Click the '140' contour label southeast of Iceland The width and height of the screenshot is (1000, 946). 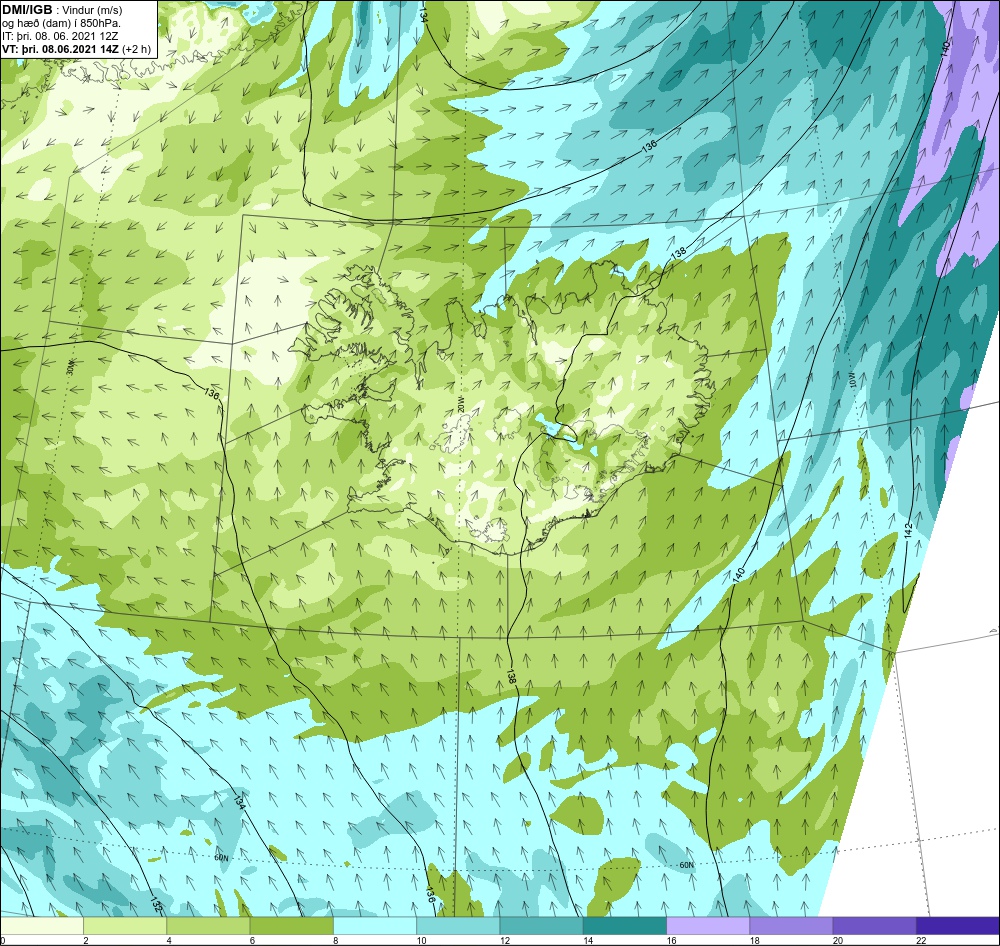[x=739, y=573]
